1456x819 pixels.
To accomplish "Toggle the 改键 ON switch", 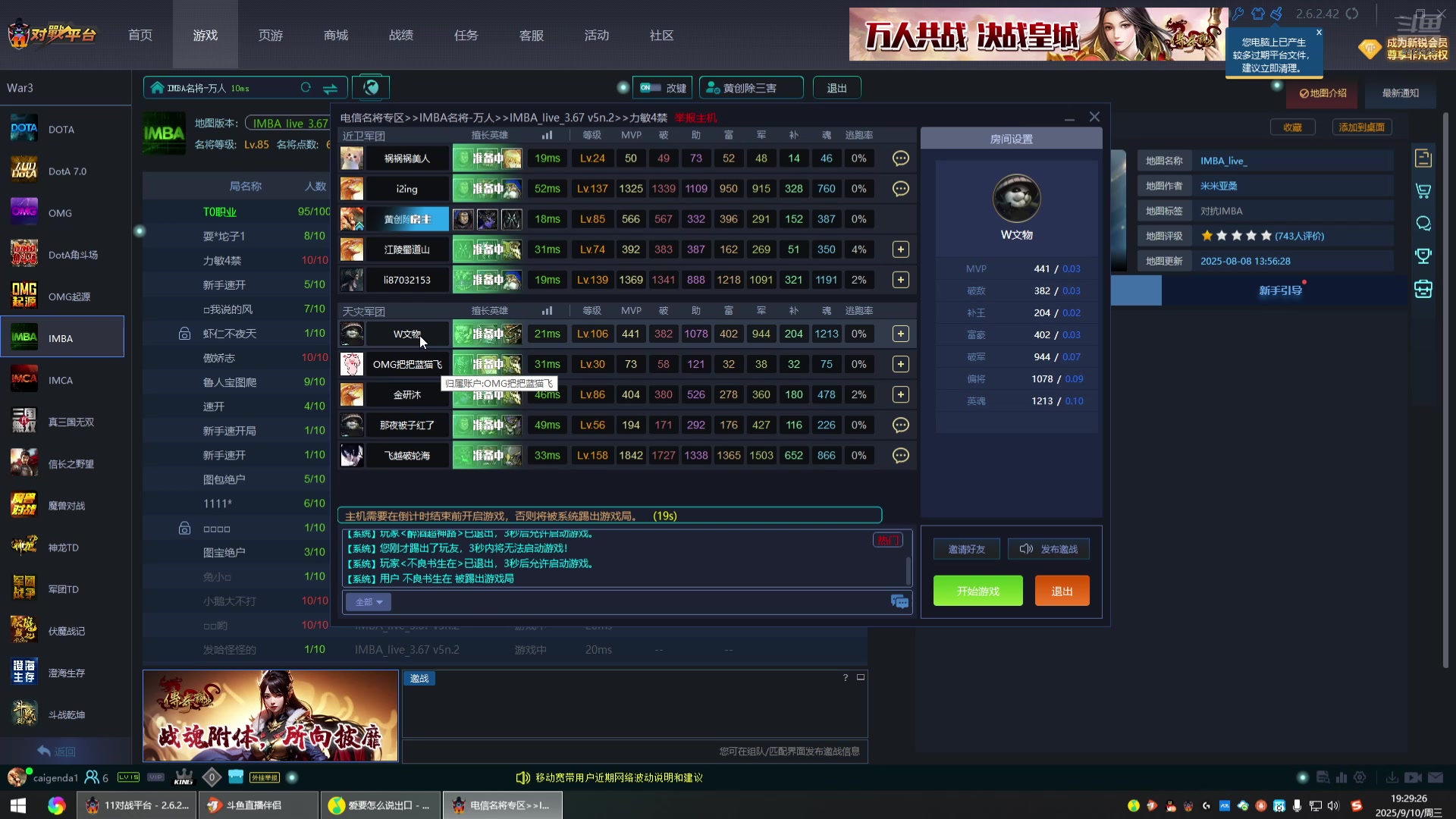I will 650,88.
